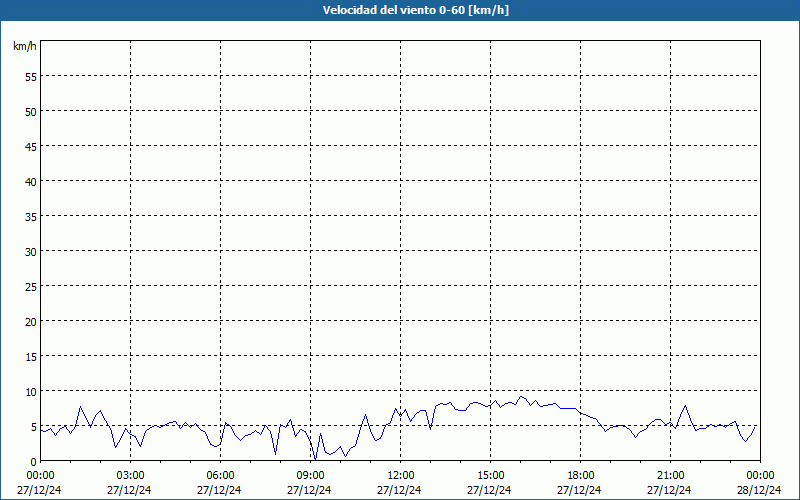Click the x-axis time label "15:00"
The width and height of the screenshot is (800, 500).
[490, 476]
